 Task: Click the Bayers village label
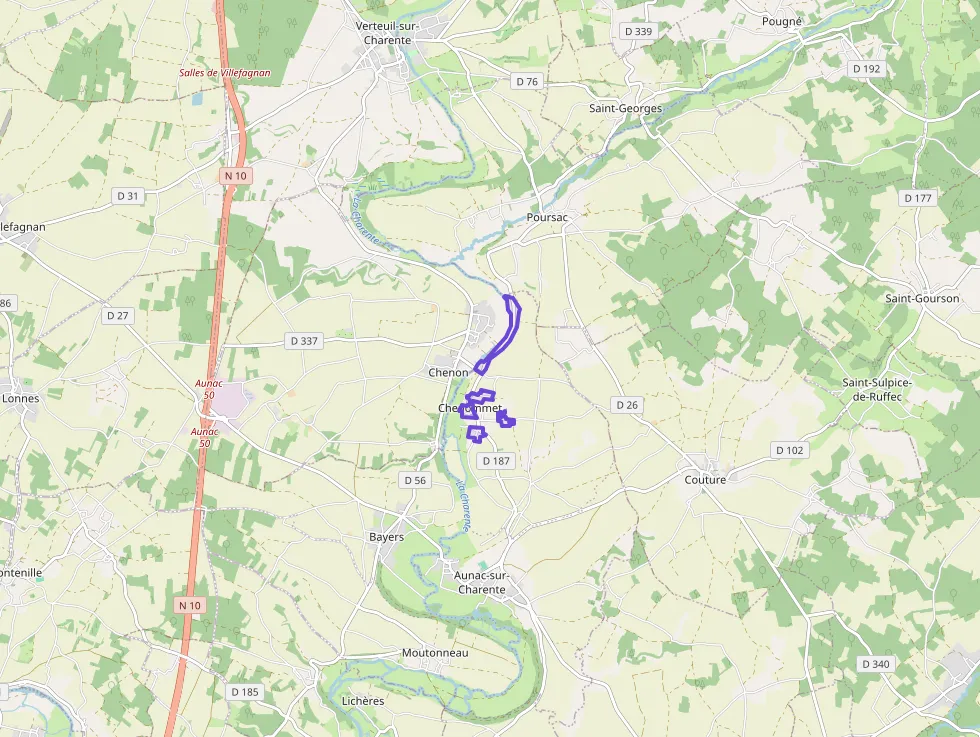point(386,537)
